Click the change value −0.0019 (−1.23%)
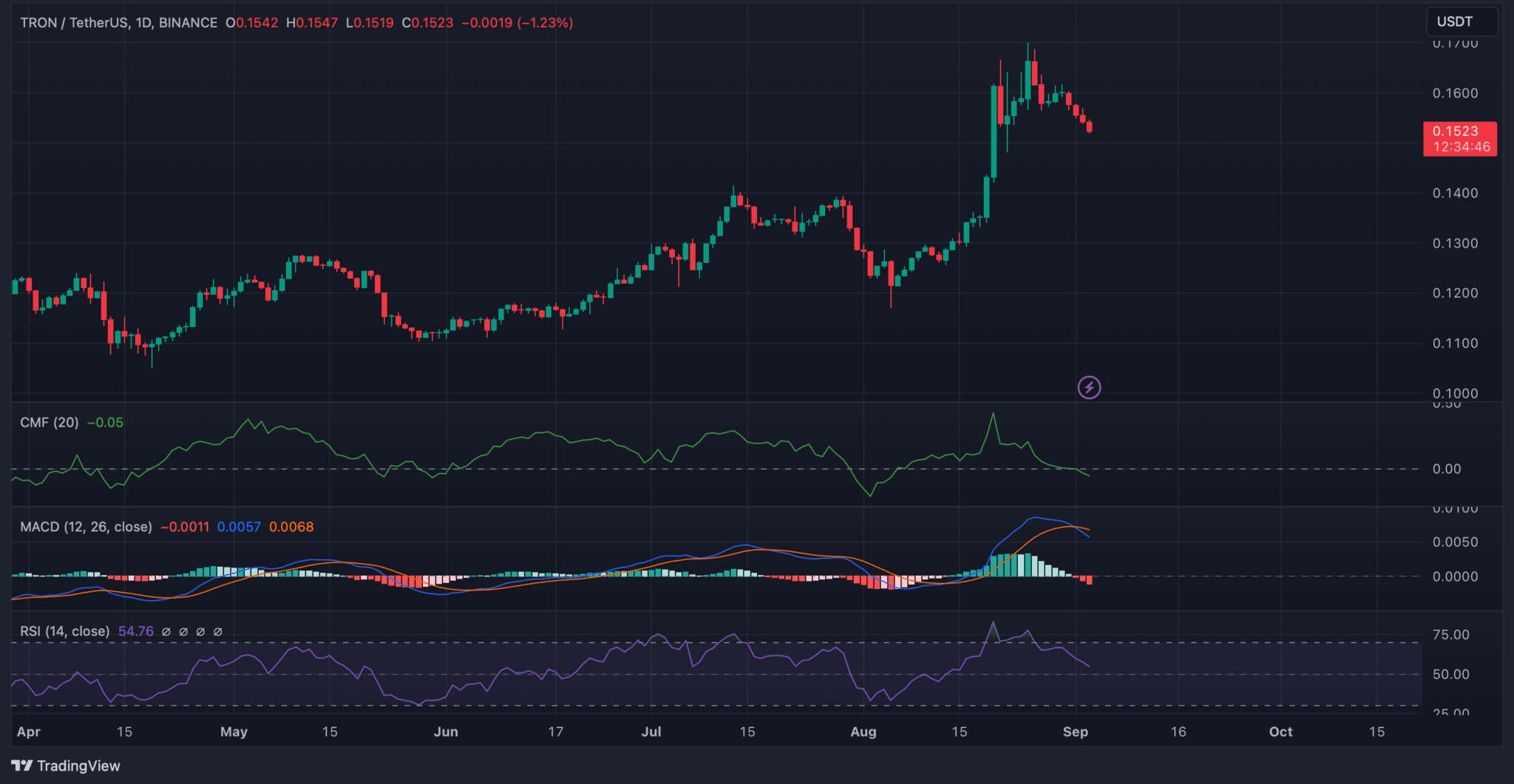This screenshot has height=784, width=1514. pos(517,23)
